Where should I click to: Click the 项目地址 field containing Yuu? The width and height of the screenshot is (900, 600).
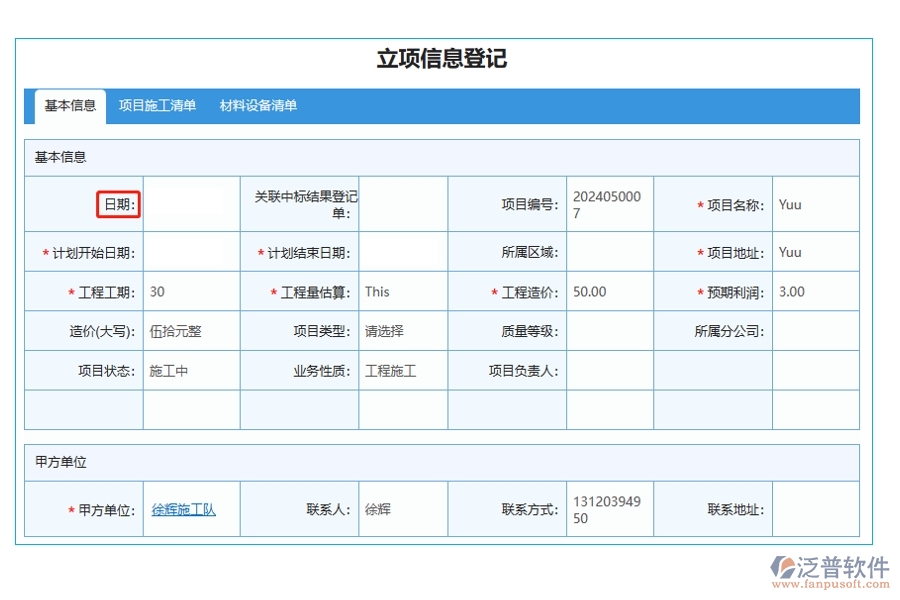816,252
